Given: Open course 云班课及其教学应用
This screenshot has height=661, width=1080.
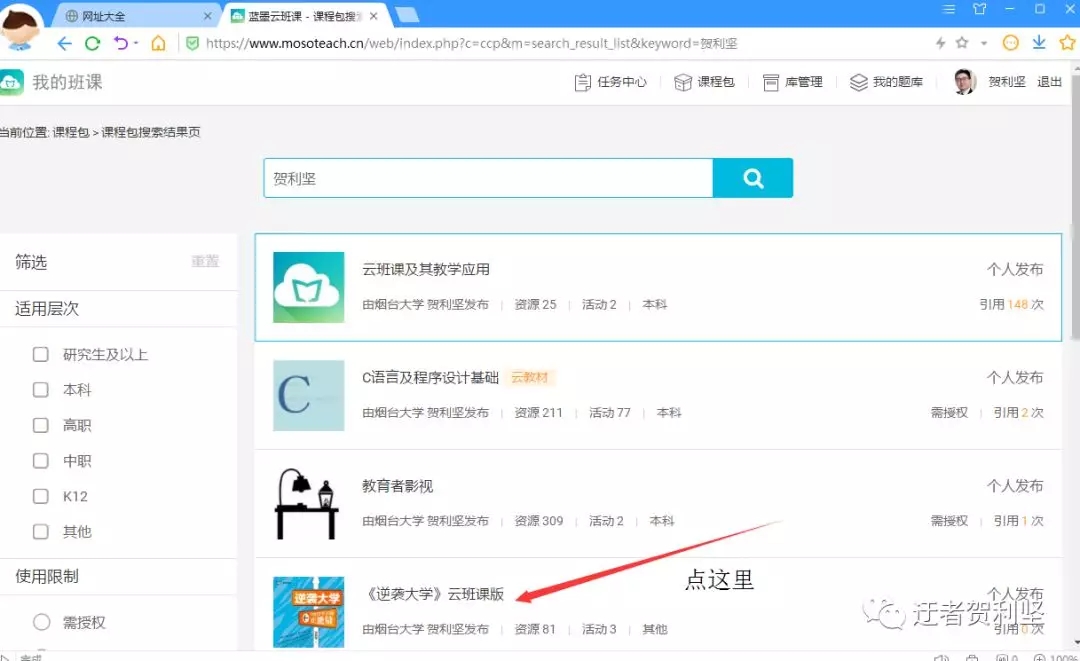Looking at the screenshot, I should click(x=426, y=269).
